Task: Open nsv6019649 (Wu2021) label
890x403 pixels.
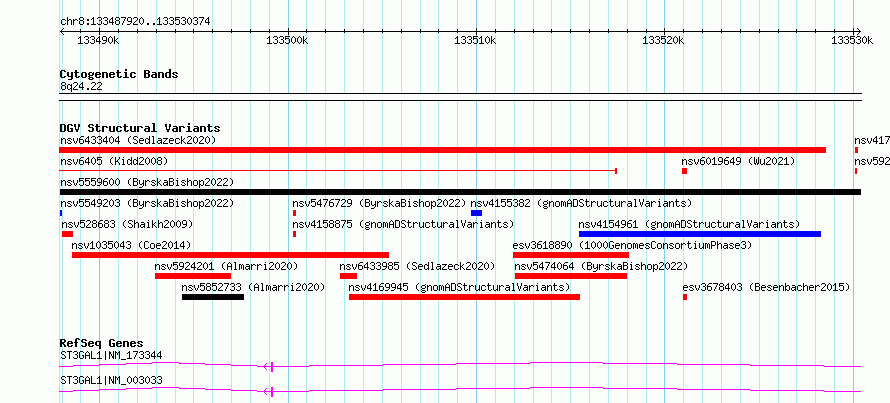Action: point(738,161)
